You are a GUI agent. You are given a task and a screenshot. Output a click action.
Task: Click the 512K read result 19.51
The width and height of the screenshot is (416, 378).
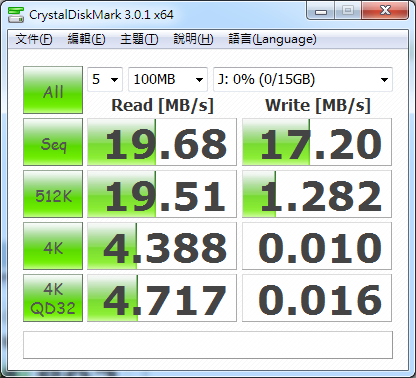162,194
